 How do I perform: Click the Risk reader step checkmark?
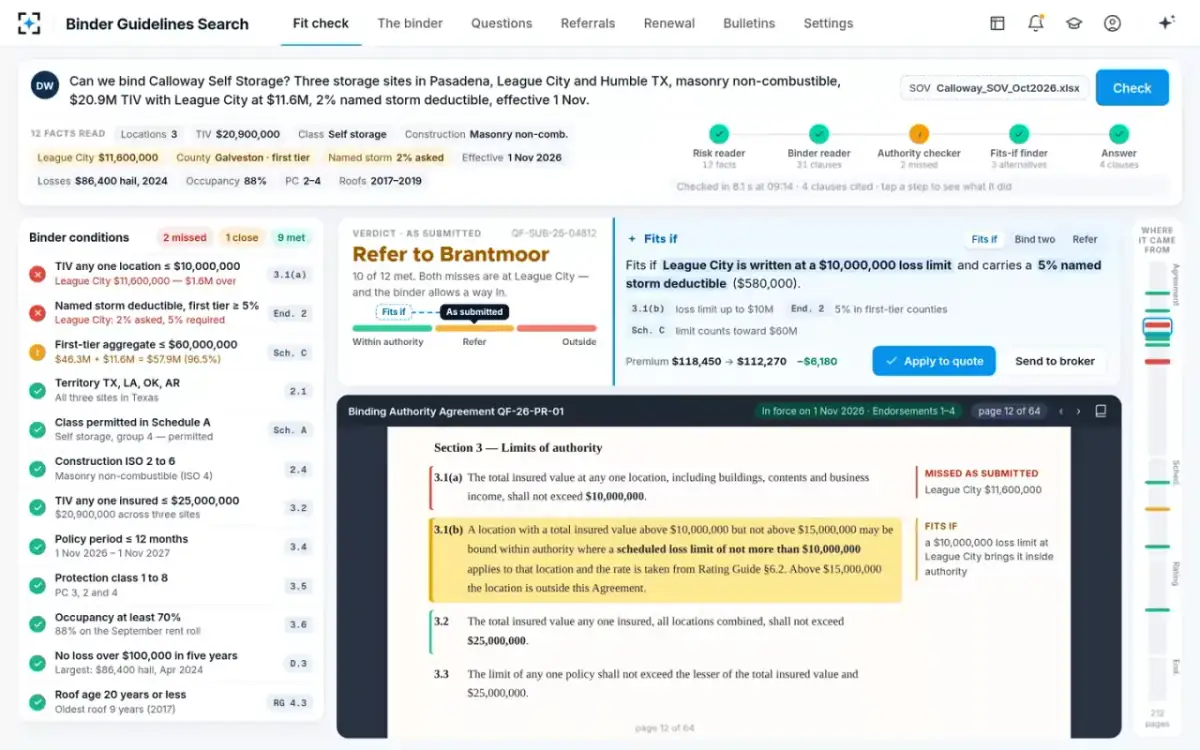click(x=718, y=133)
